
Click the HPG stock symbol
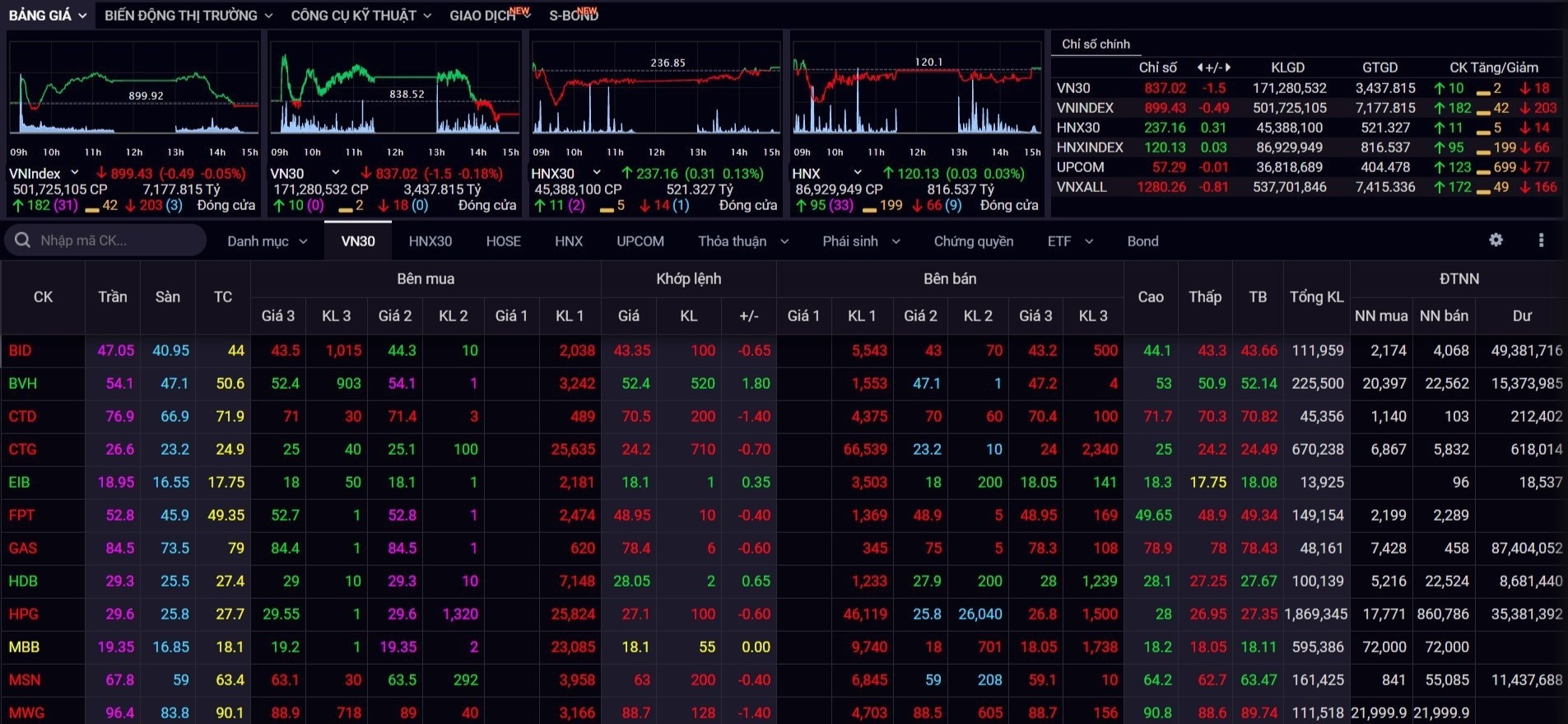pyautogui.click(x=24, y=614)
